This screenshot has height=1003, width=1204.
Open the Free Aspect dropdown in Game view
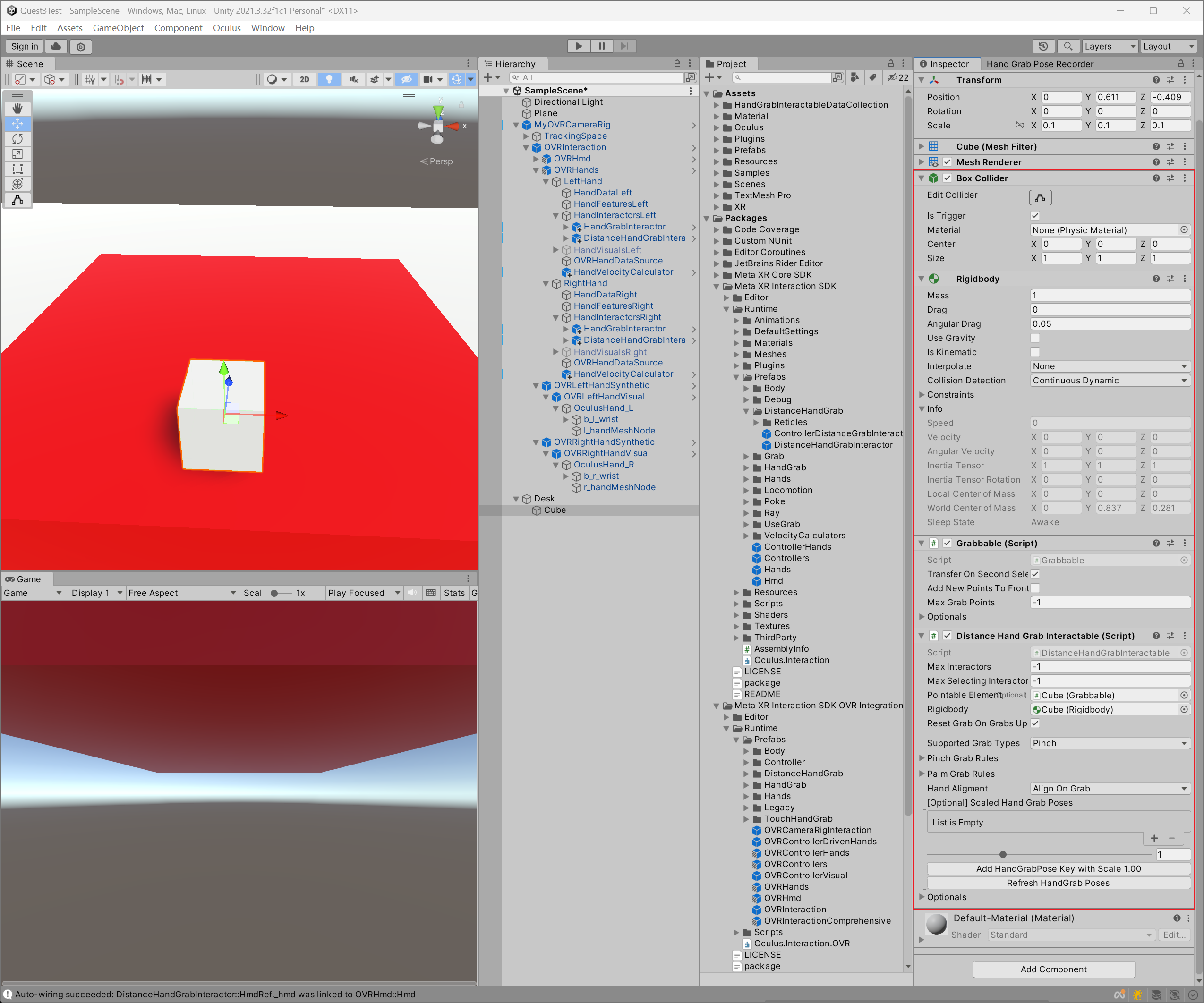tap(181, 593)
